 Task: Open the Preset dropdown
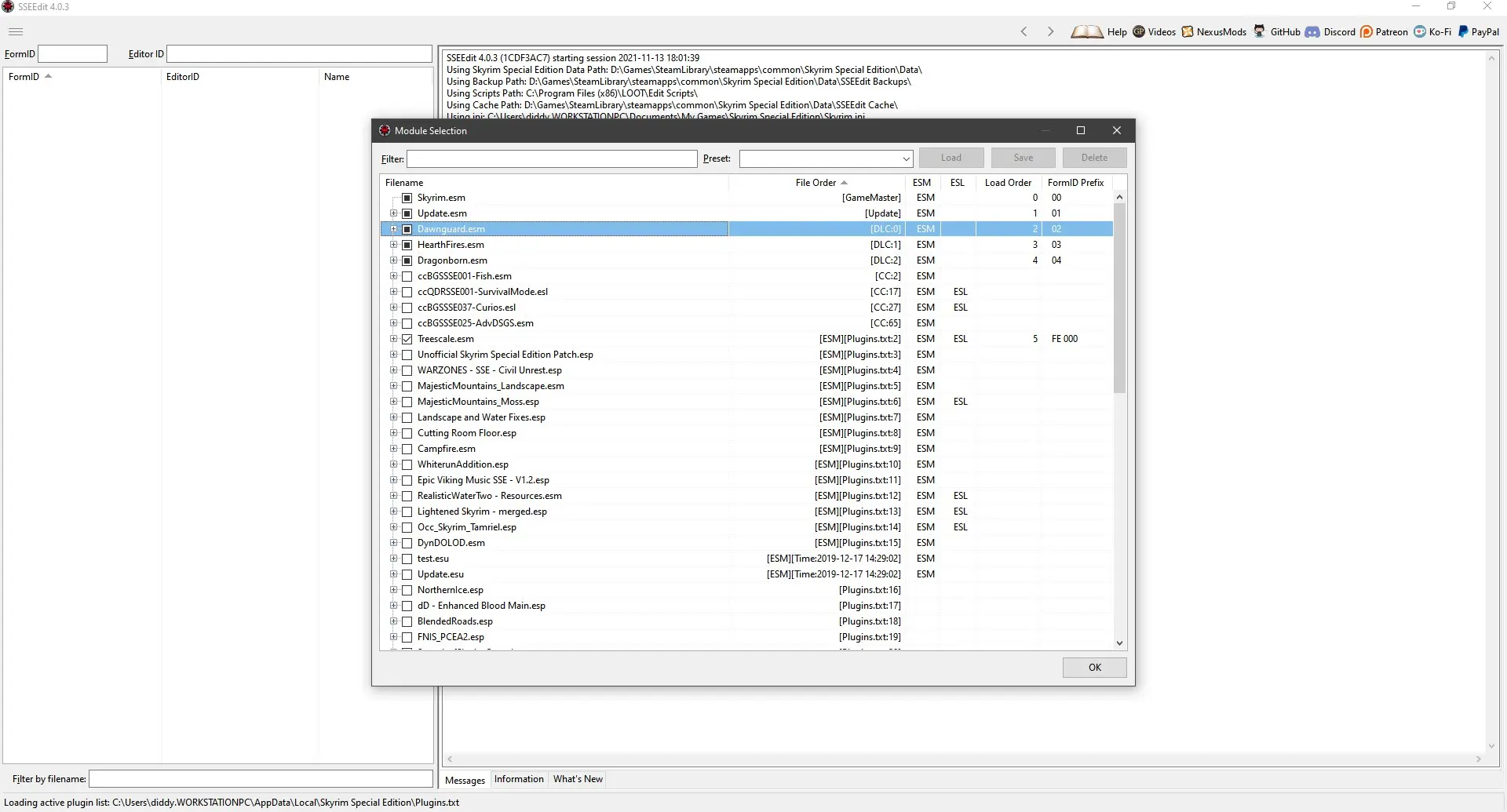coord(906,158)
